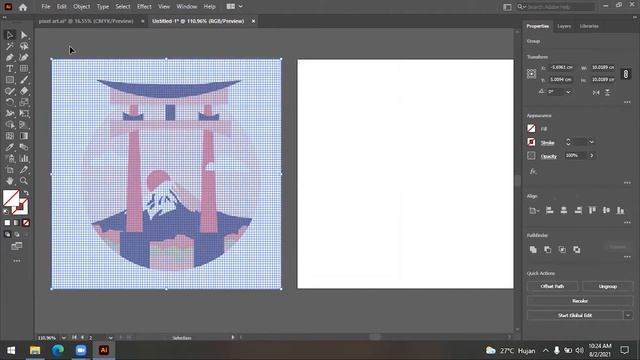Image resolution: width=640 pixels, height=360 pixels.
Task: Flip selection vertically in Transform
Action: (607, 93)
